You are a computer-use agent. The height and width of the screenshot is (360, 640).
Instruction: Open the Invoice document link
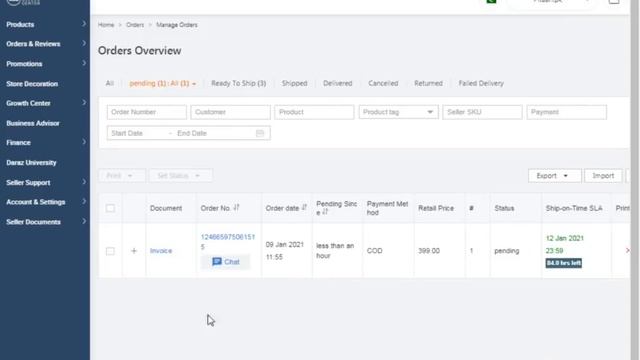click(161, 251)
